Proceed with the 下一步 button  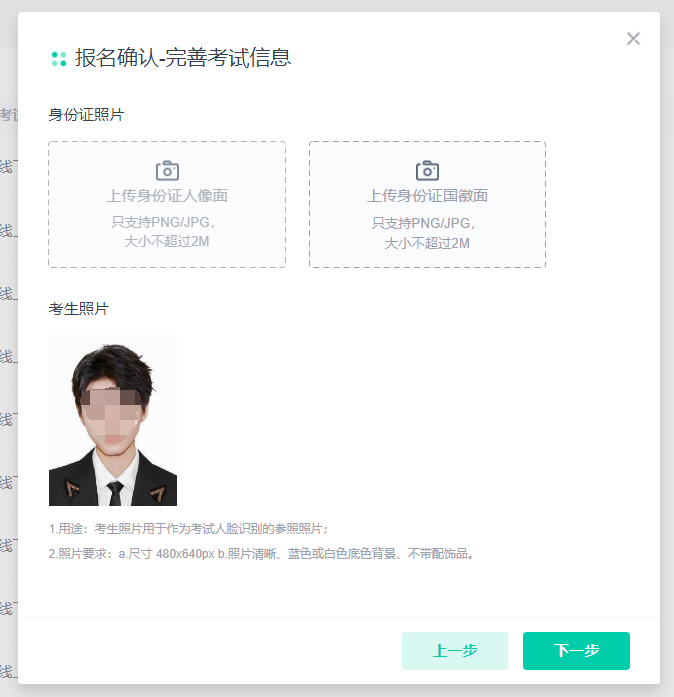point(576,651)
